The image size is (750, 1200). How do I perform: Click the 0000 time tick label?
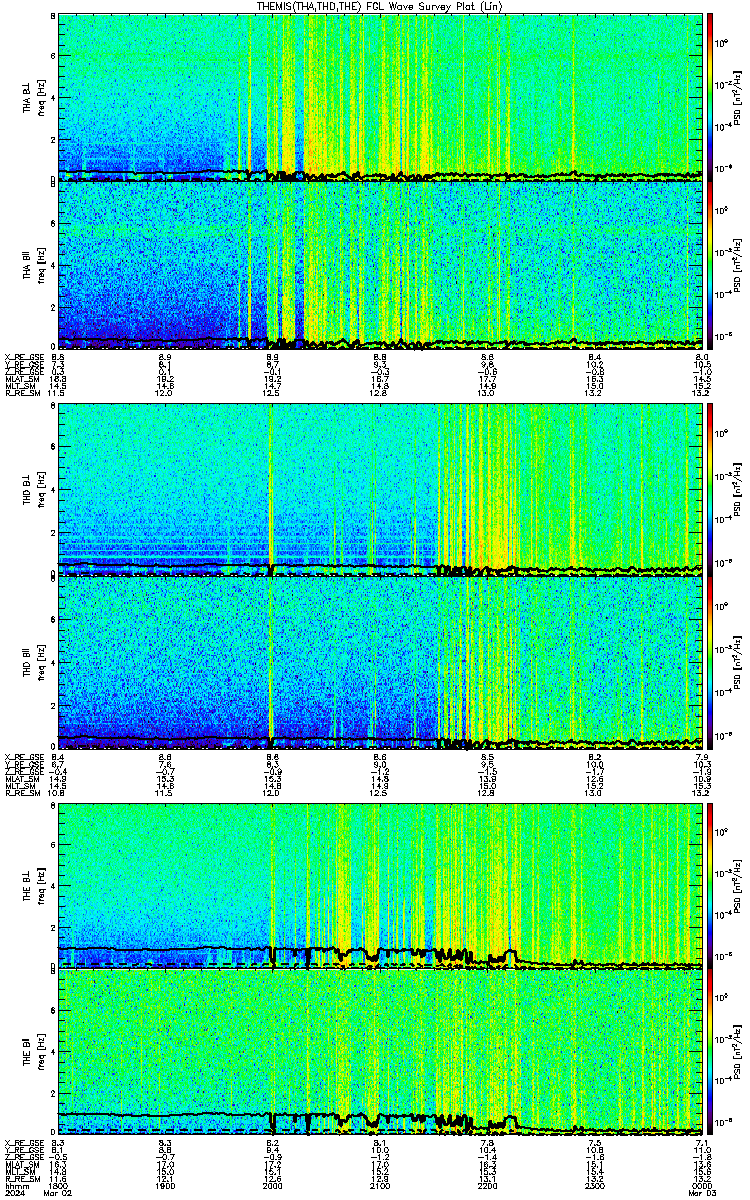pyautogui.click(x=702, y=1185)
